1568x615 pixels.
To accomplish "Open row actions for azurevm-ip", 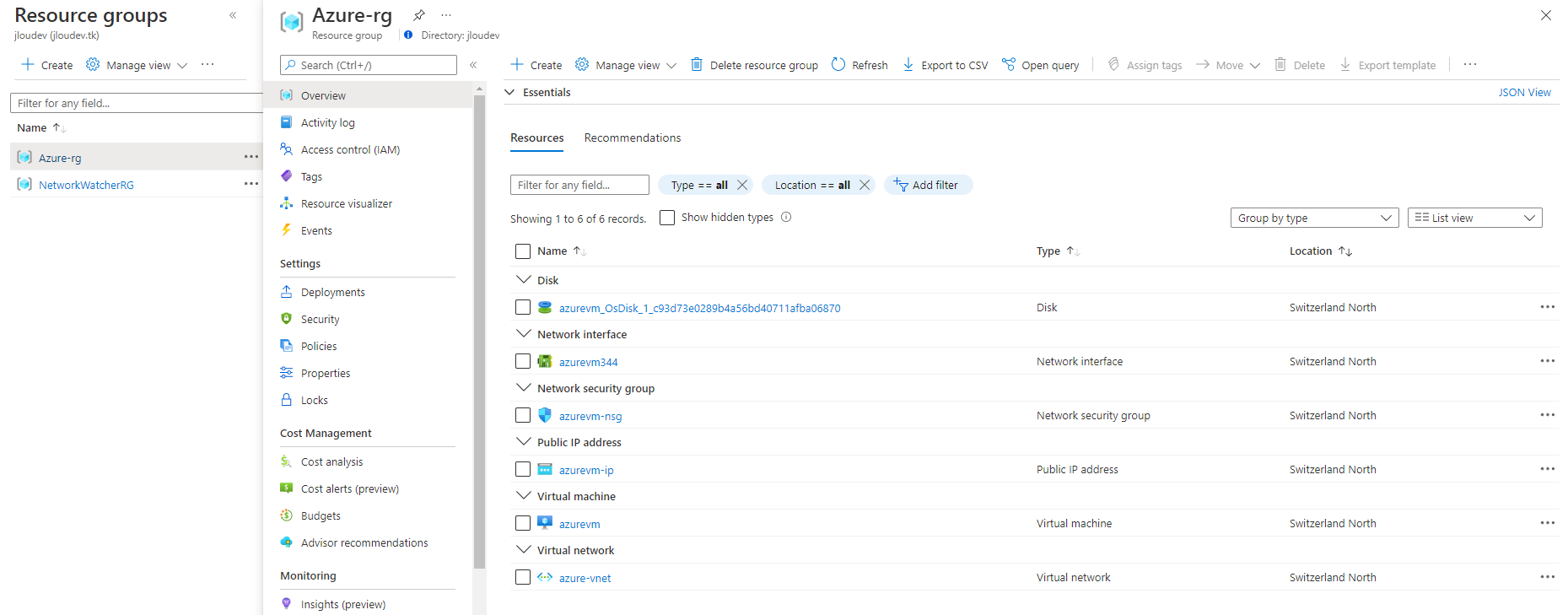I will point(1547,469).
